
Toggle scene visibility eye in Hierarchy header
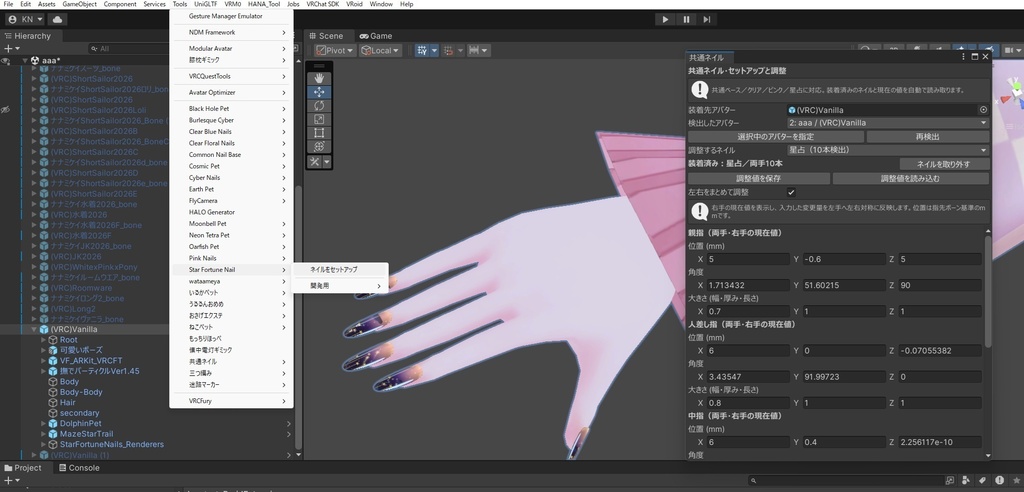click(5, 61)
